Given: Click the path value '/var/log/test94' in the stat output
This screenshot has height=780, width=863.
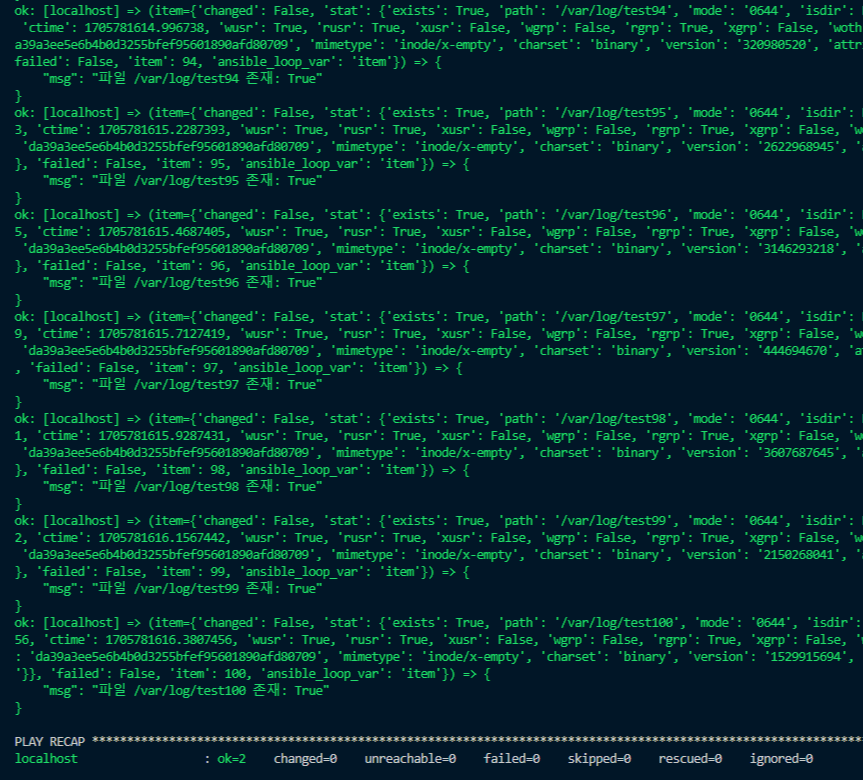Looking at the screenshot, I should coord(613,10).
